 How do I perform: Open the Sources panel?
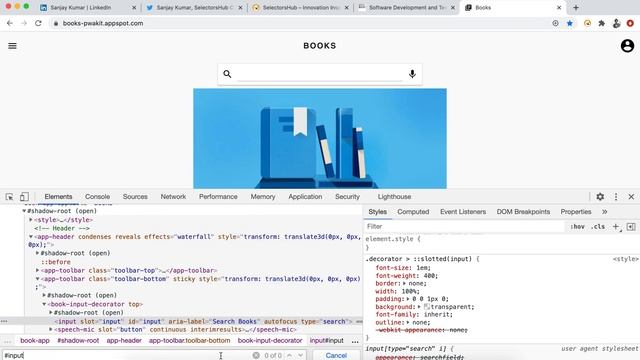(x=135, y=197)
